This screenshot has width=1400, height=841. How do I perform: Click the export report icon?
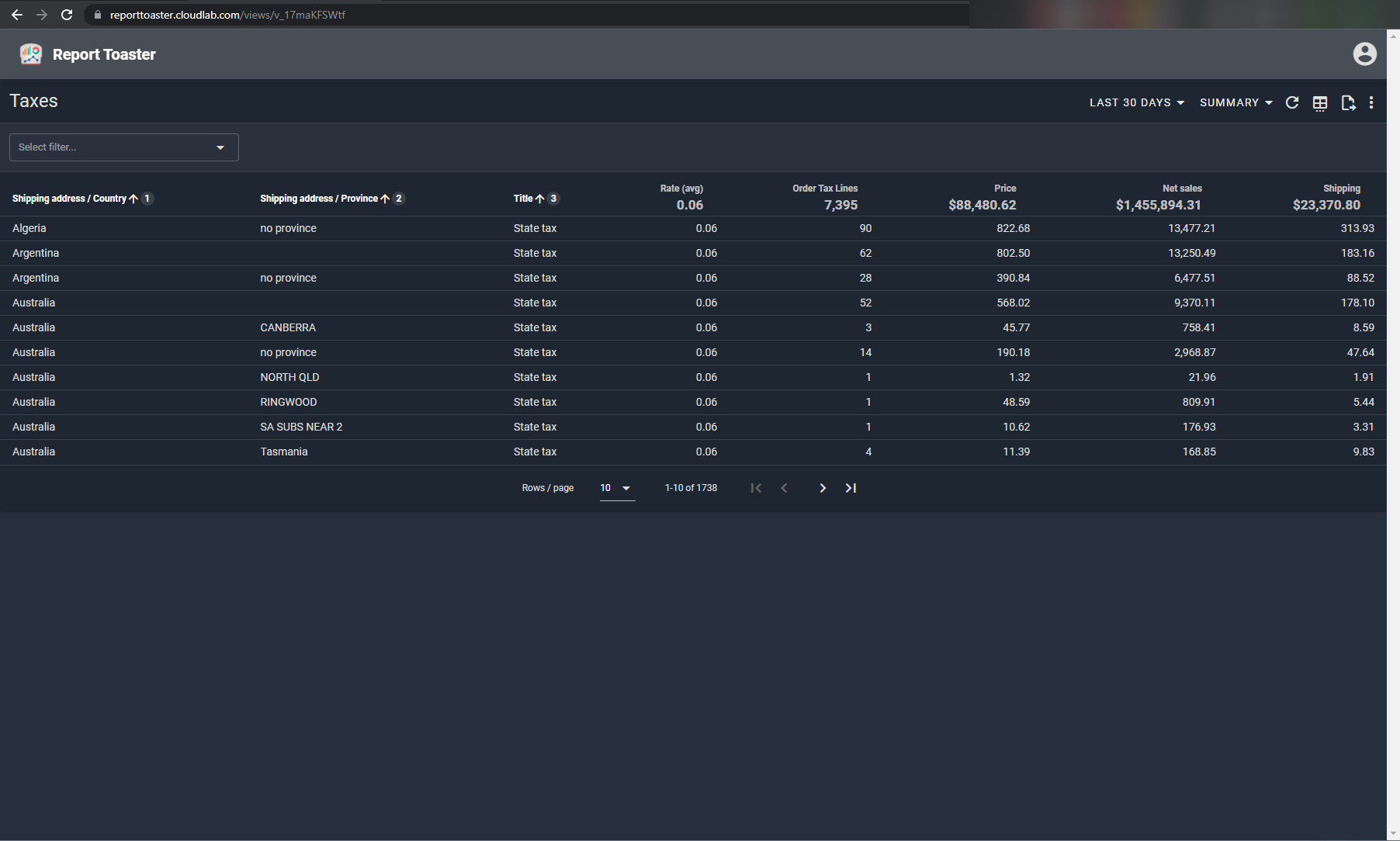[1348, 102]
